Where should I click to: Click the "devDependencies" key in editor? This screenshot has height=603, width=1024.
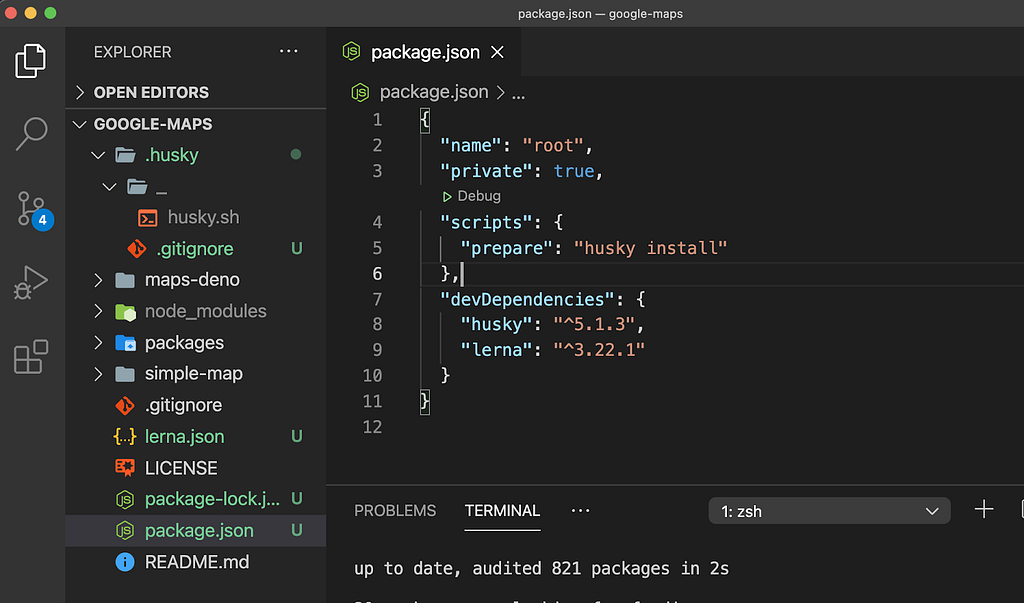coord(527,299)
